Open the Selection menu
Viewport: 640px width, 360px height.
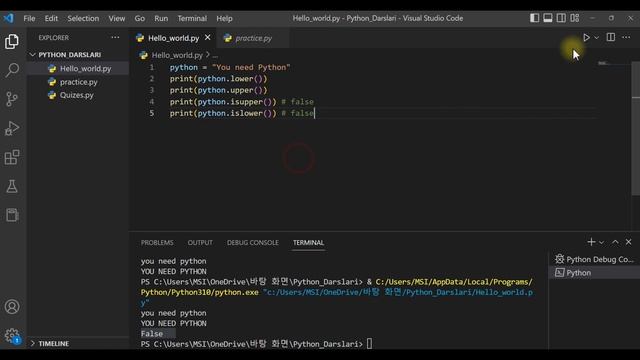pyautogui.click(x=83, y=18)
